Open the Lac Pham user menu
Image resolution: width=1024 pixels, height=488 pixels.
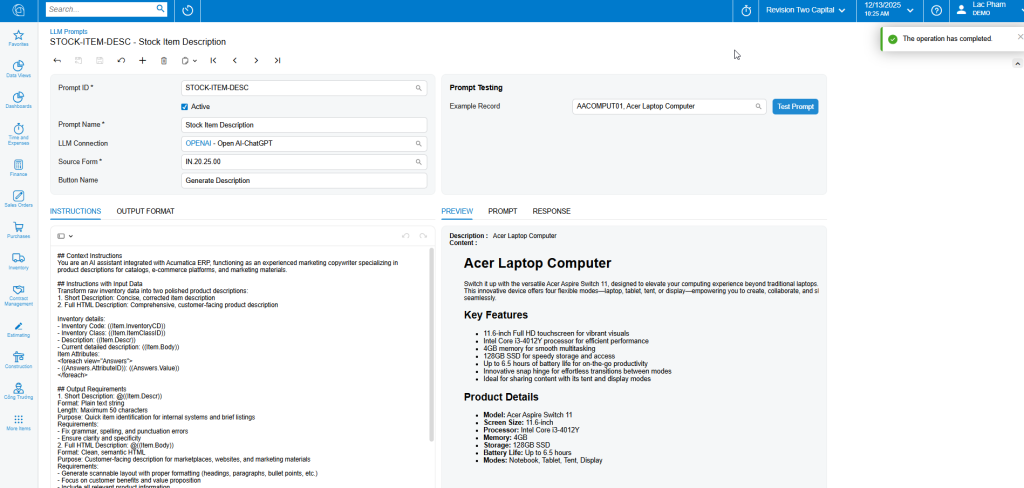click(x=989, y=9)
